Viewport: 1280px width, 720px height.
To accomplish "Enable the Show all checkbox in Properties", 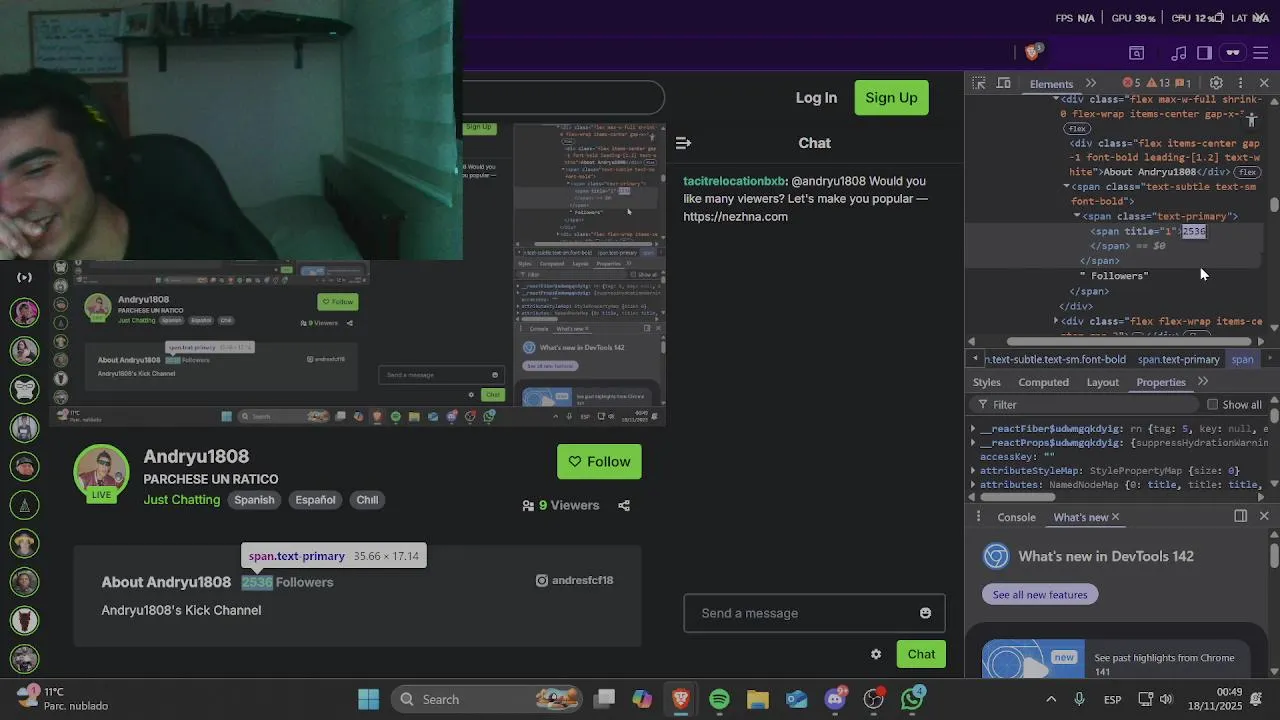I will tap(1213, 405).
